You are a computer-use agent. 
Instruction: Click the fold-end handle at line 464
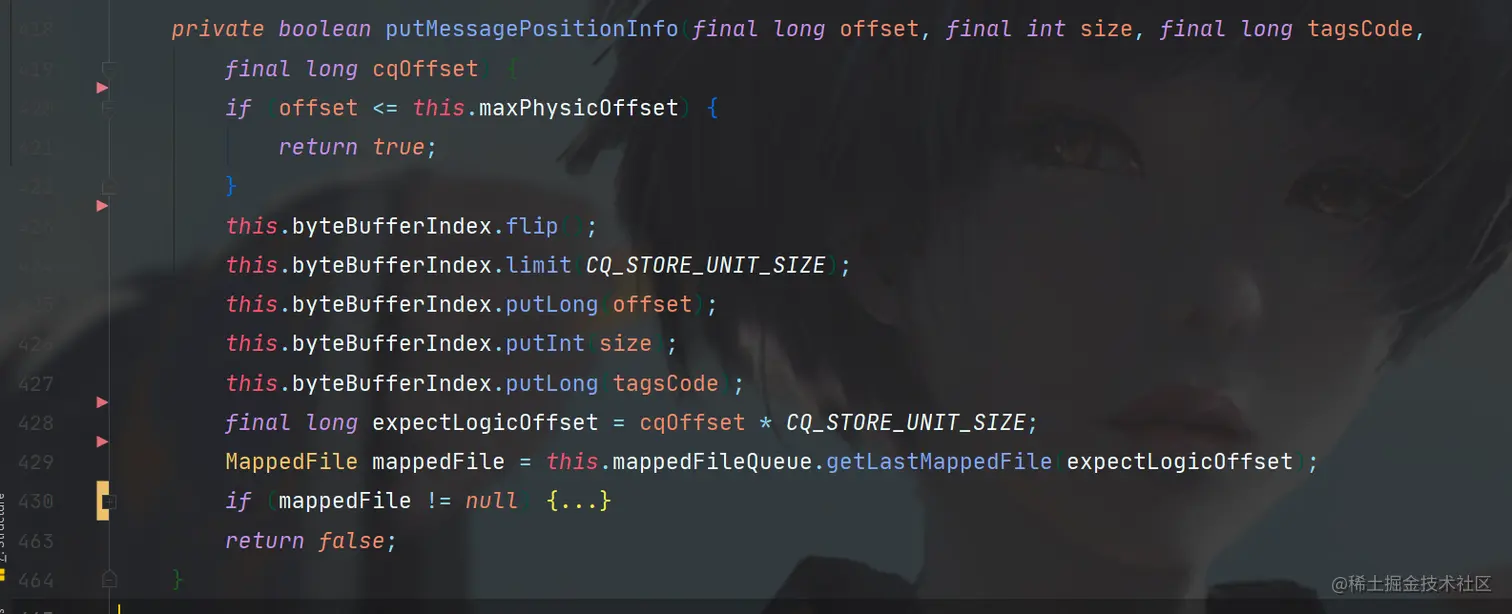click(x=110, y=578)
